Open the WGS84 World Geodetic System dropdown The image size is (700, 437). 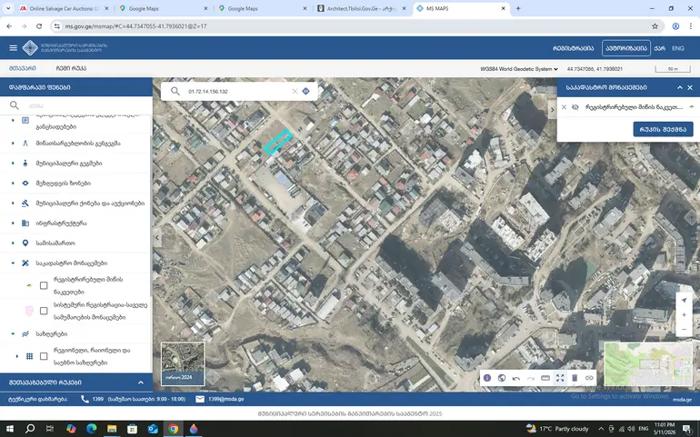pyautogui.click(x=519, y=69)
